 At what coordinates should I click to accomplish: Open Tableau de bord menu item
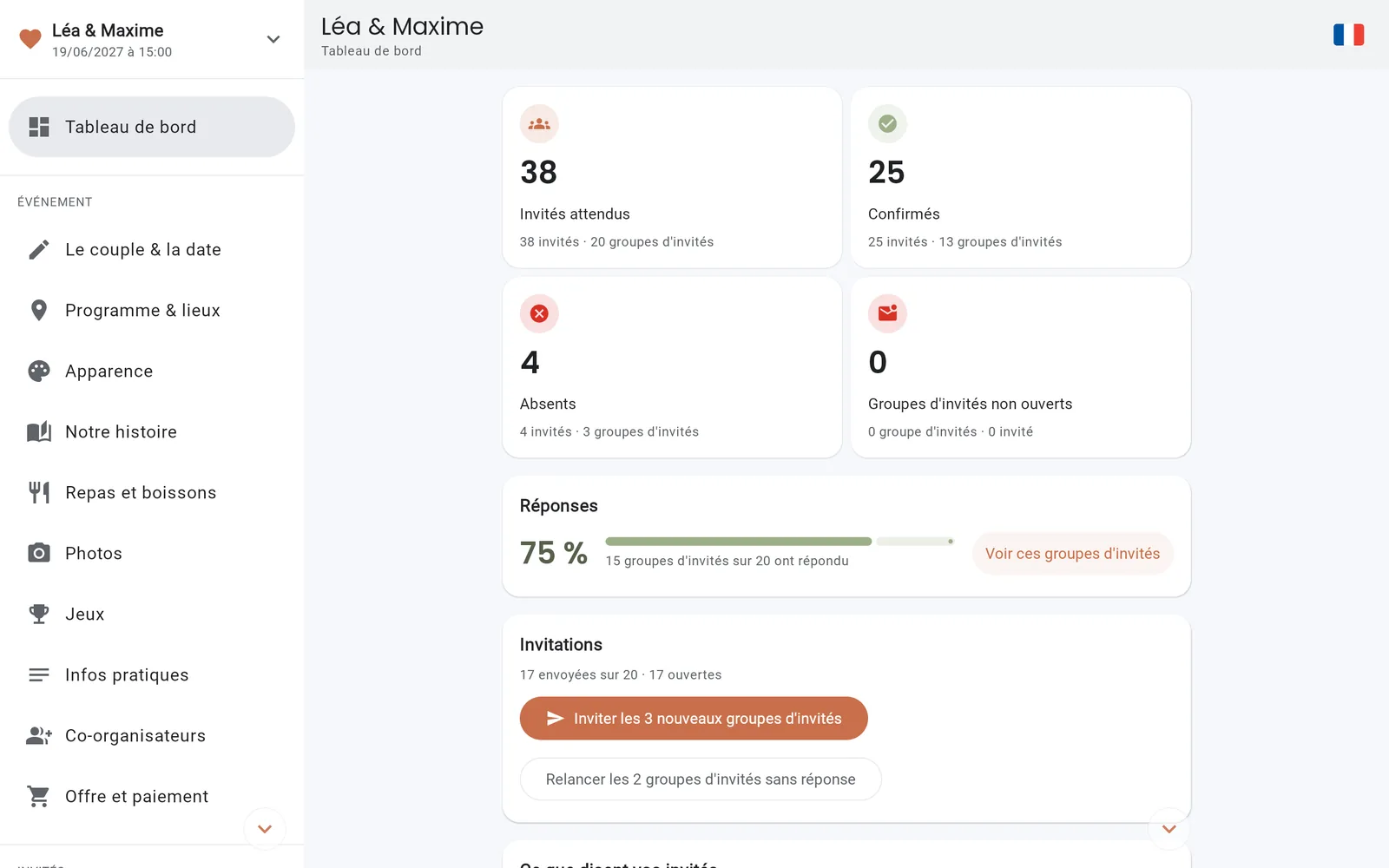[152, 127]
